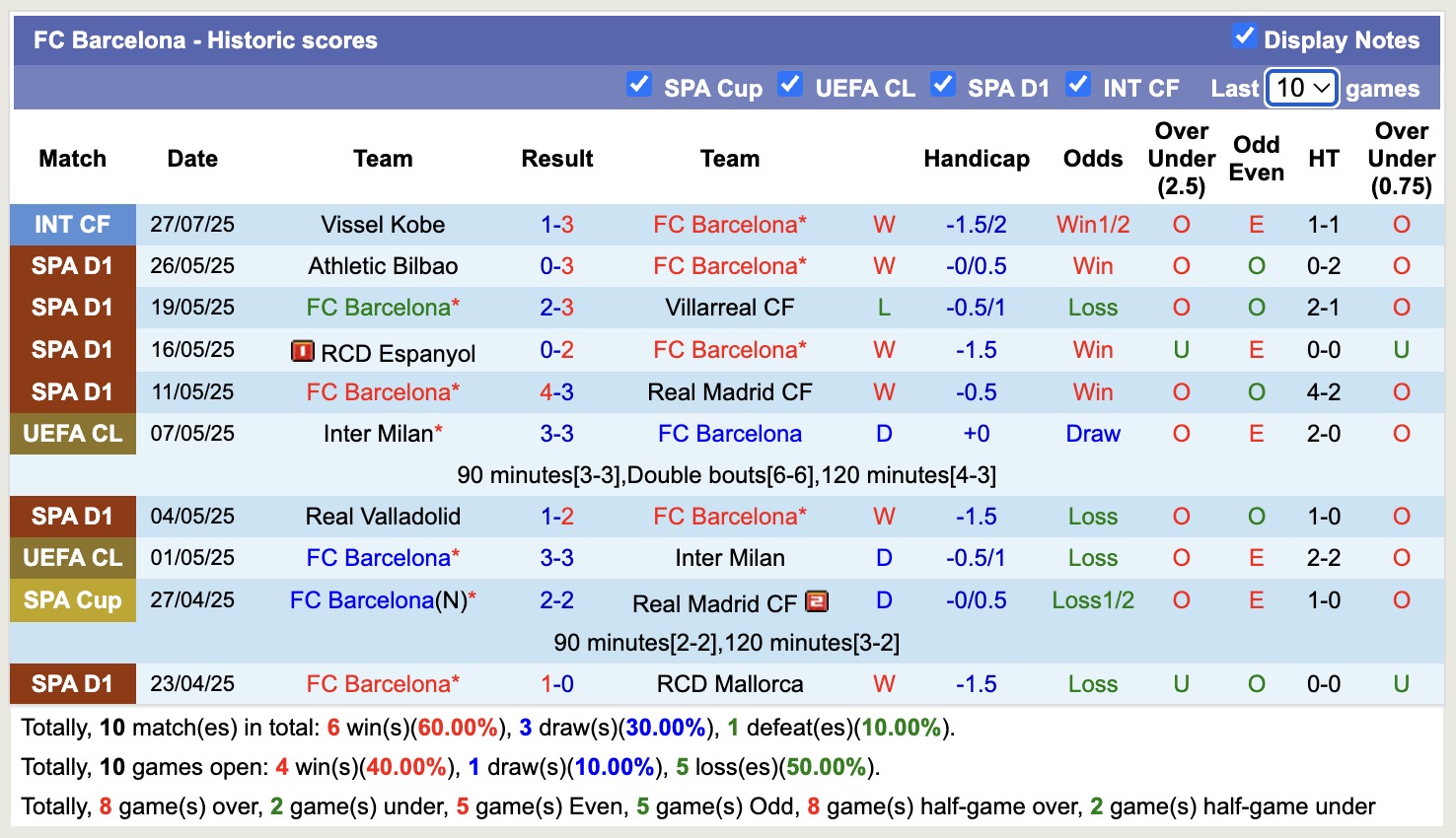Click the INT CF competition label

click(x=73, y=225)
